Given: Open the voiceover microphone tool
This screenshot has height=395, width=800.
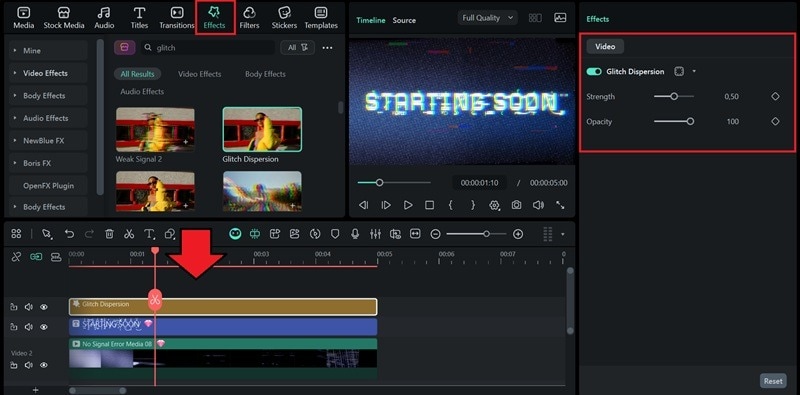Looking at the screenshot, I should (x=355, y=234).
